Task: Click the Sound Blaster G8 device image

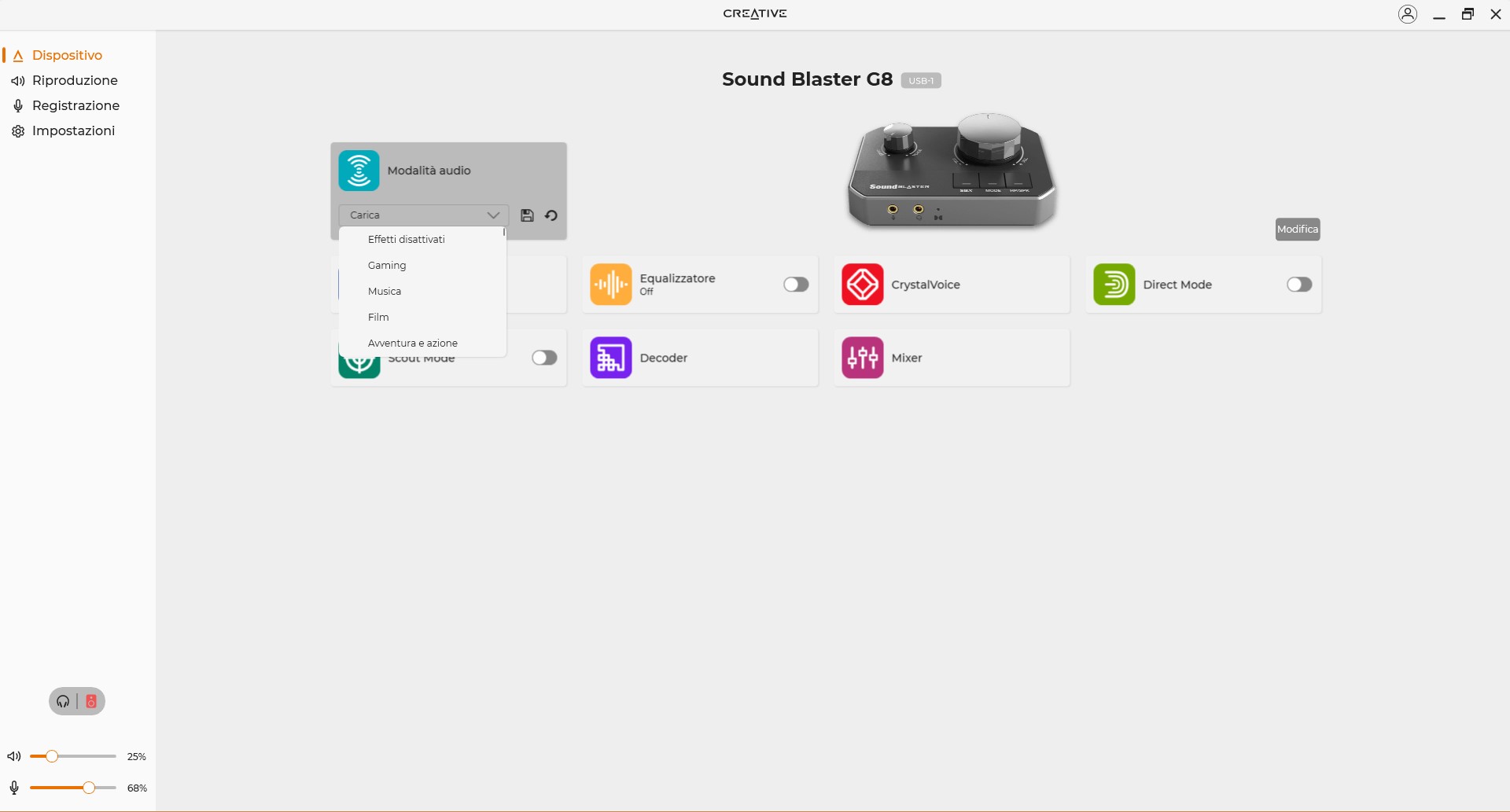Action: pyautogui.click(x=952, y=170)
